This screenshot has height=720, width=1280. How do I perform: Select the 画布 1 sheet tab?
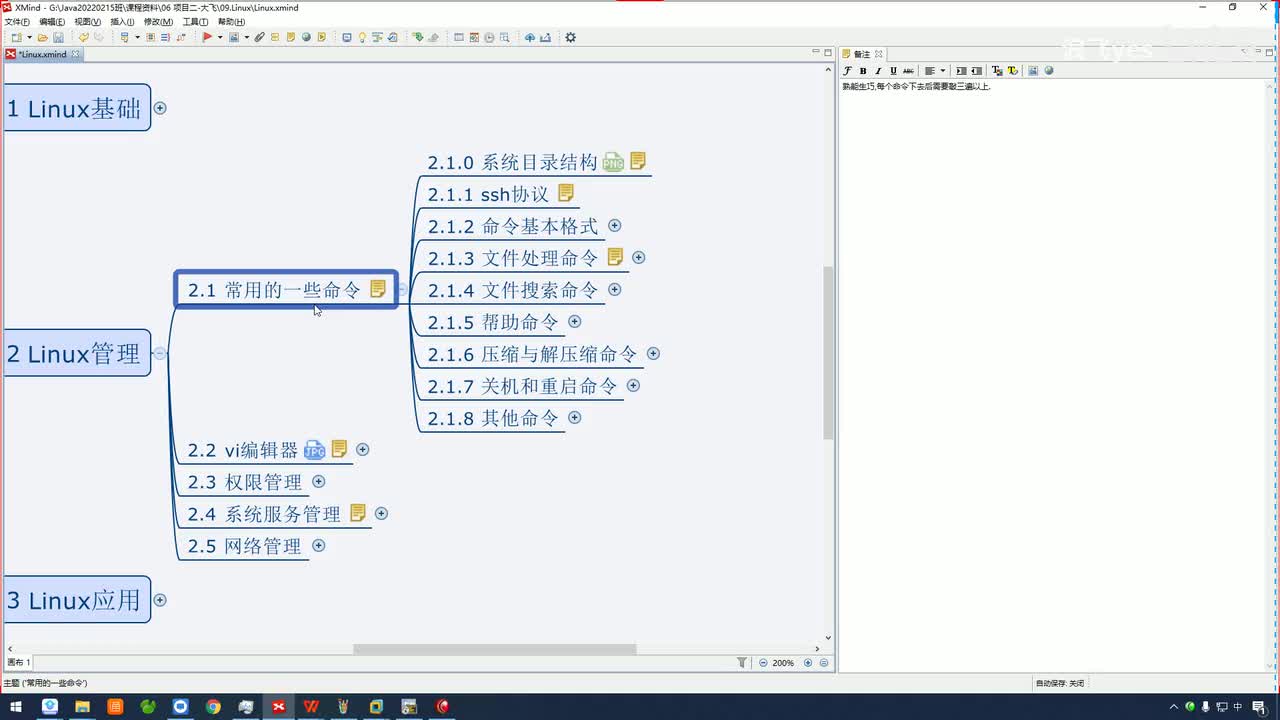pyautogui.click(x=19, y=662)
